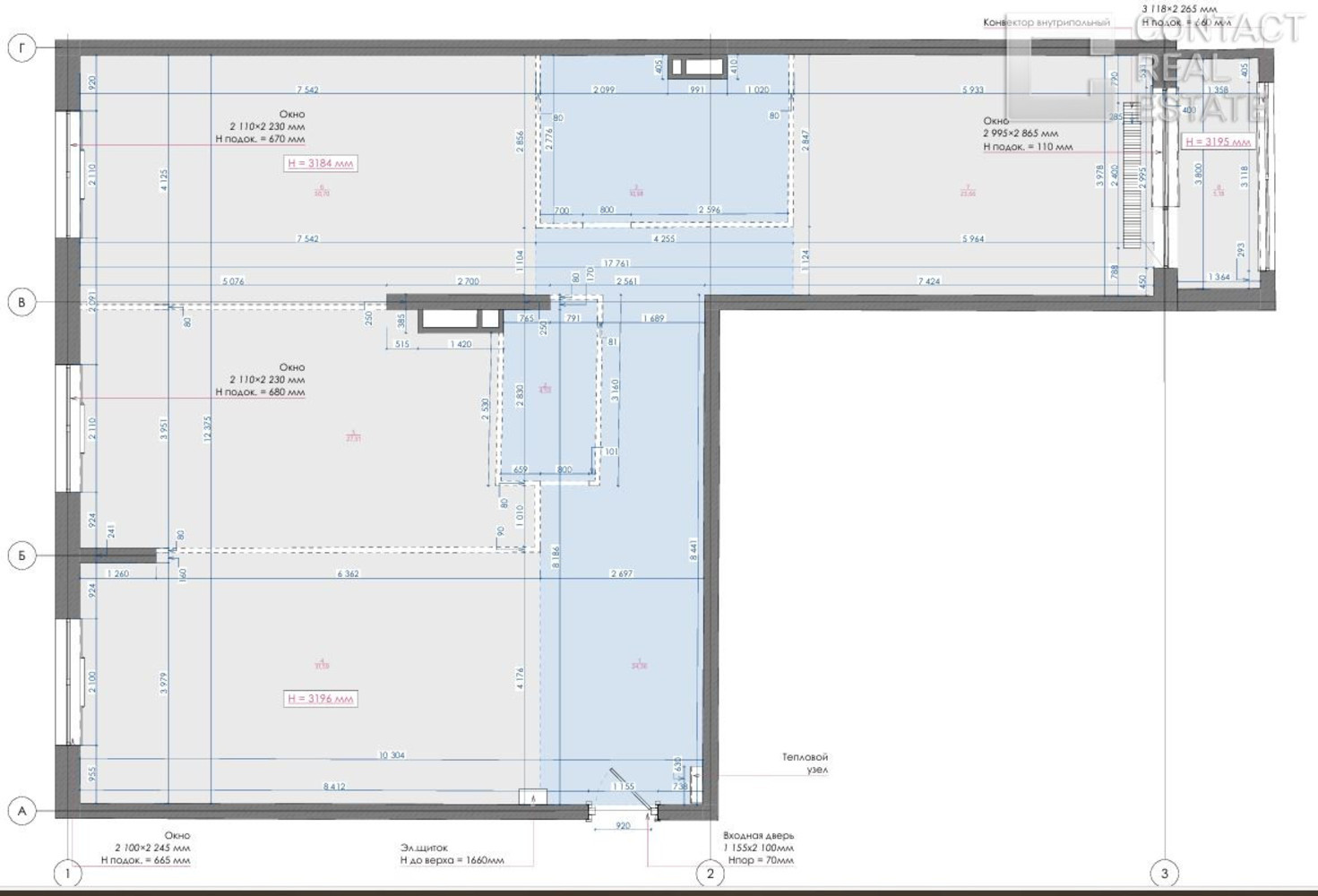This screenshot has width=1318, height=896.
Task: Click the ceiling height label "H = 3196 мм"
Action: [321, 699]
